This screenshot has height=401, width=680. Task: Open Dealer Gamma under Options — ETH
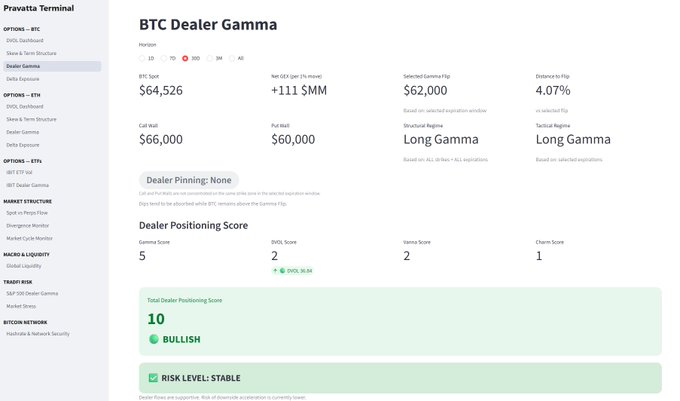click(x=23, y=132)
